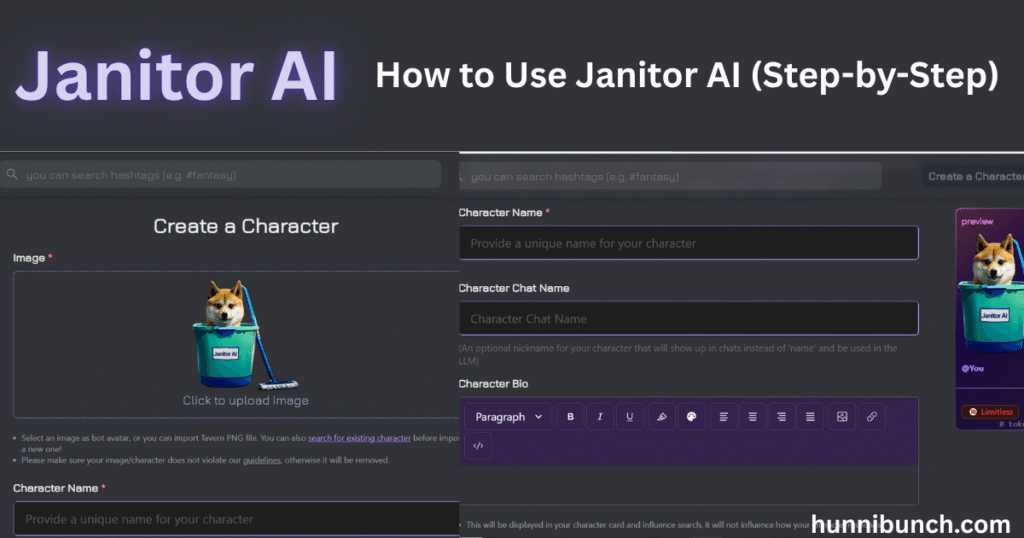Insert link in Character Bio

872,417
